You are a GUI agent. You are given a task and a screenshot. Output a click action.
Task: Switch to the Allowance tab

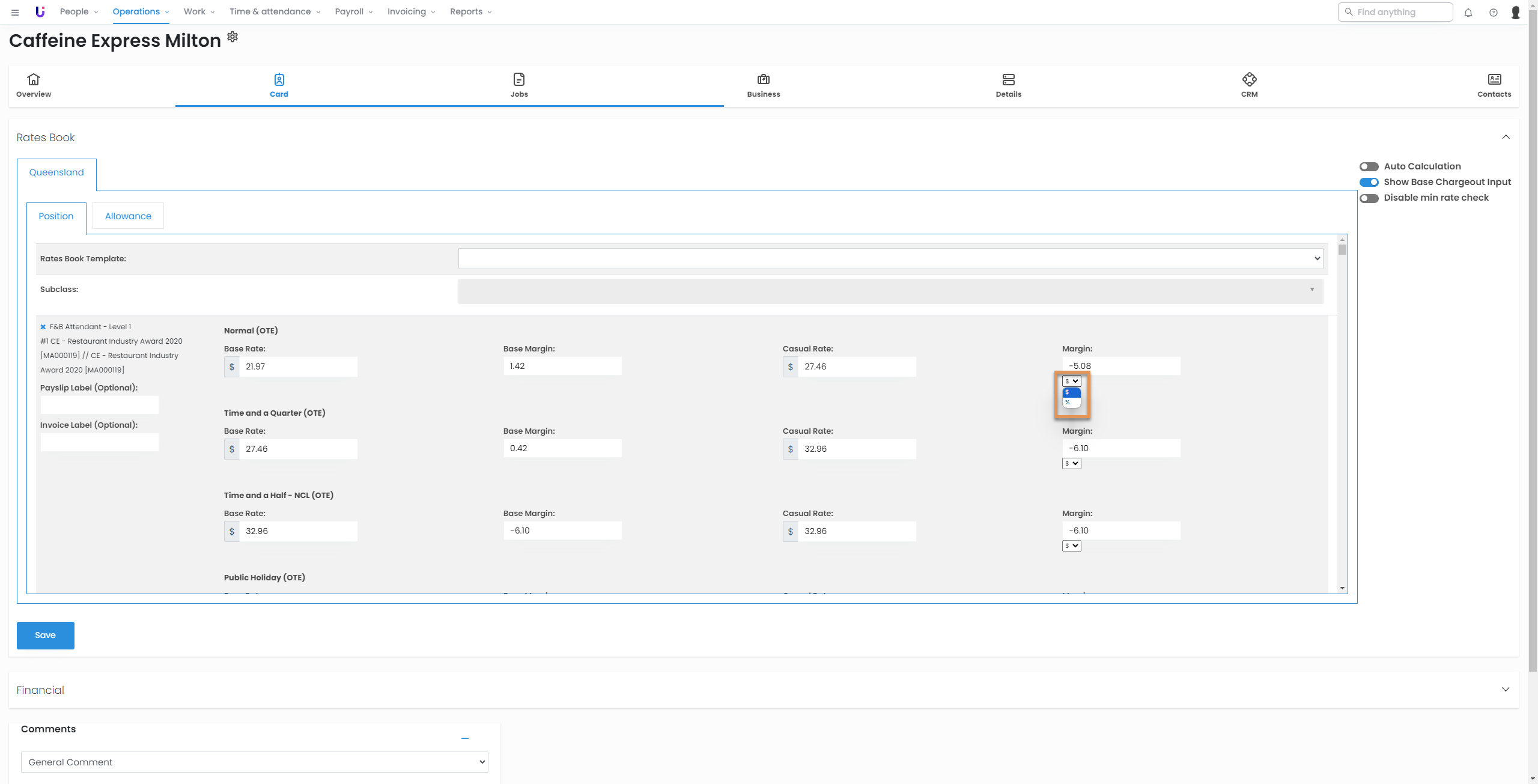click(128, 216)
